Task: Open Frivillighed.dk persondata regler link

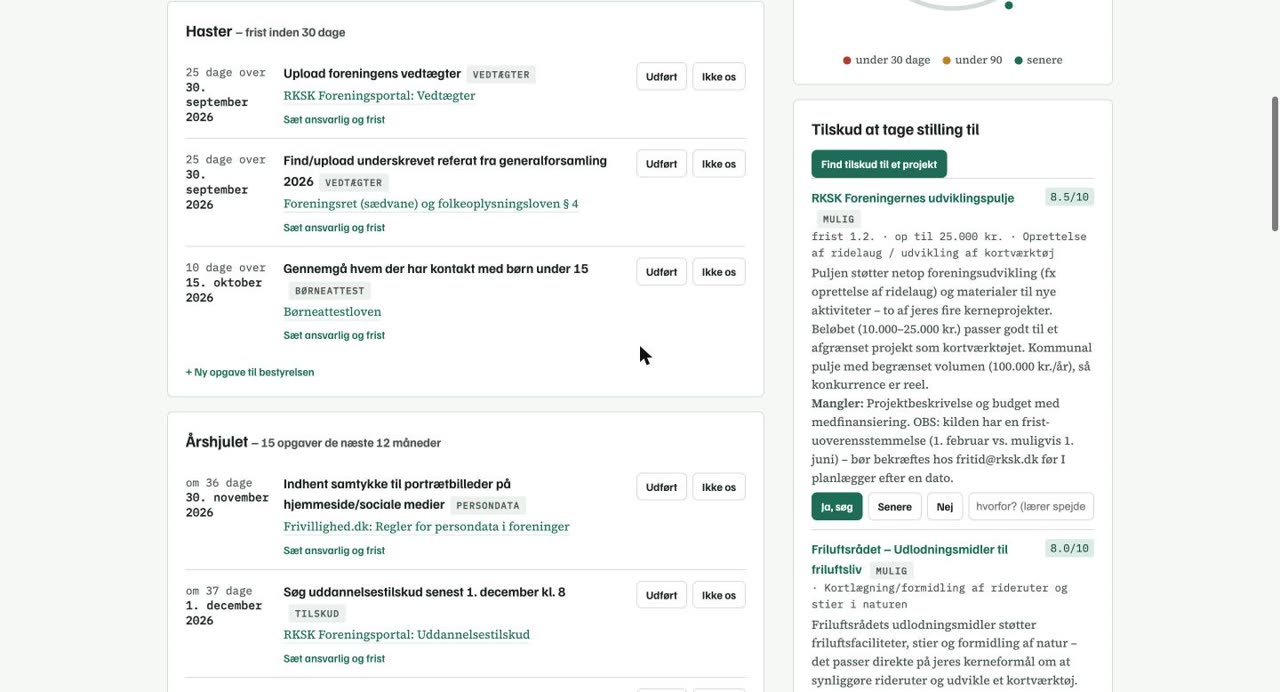Action: tap(427, 527)
